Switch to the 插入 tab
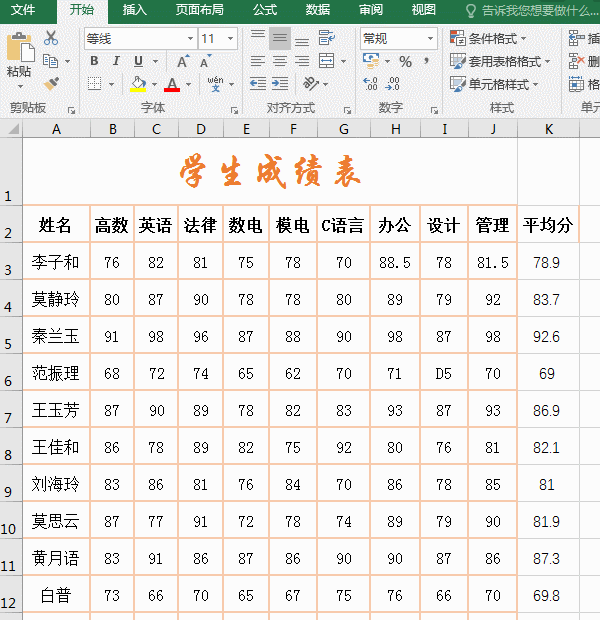600x620 pixels. click(x=135, y=9)
